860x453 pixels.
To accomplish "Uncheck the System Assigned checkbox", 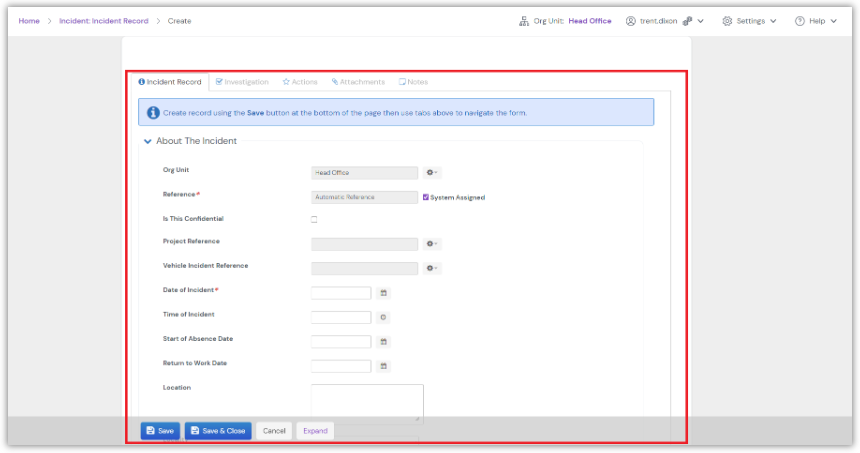I will coord(426,197).
